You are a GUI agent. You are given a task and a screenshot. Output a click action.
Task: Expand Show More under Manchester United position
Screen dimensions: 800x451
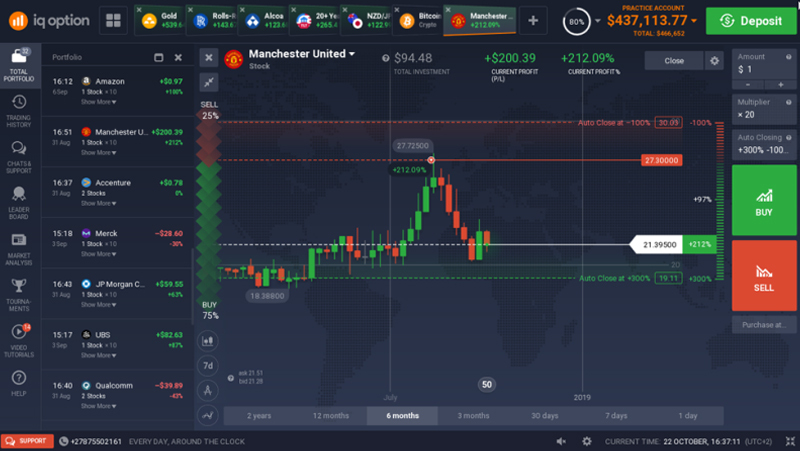(x=98, y=153)
